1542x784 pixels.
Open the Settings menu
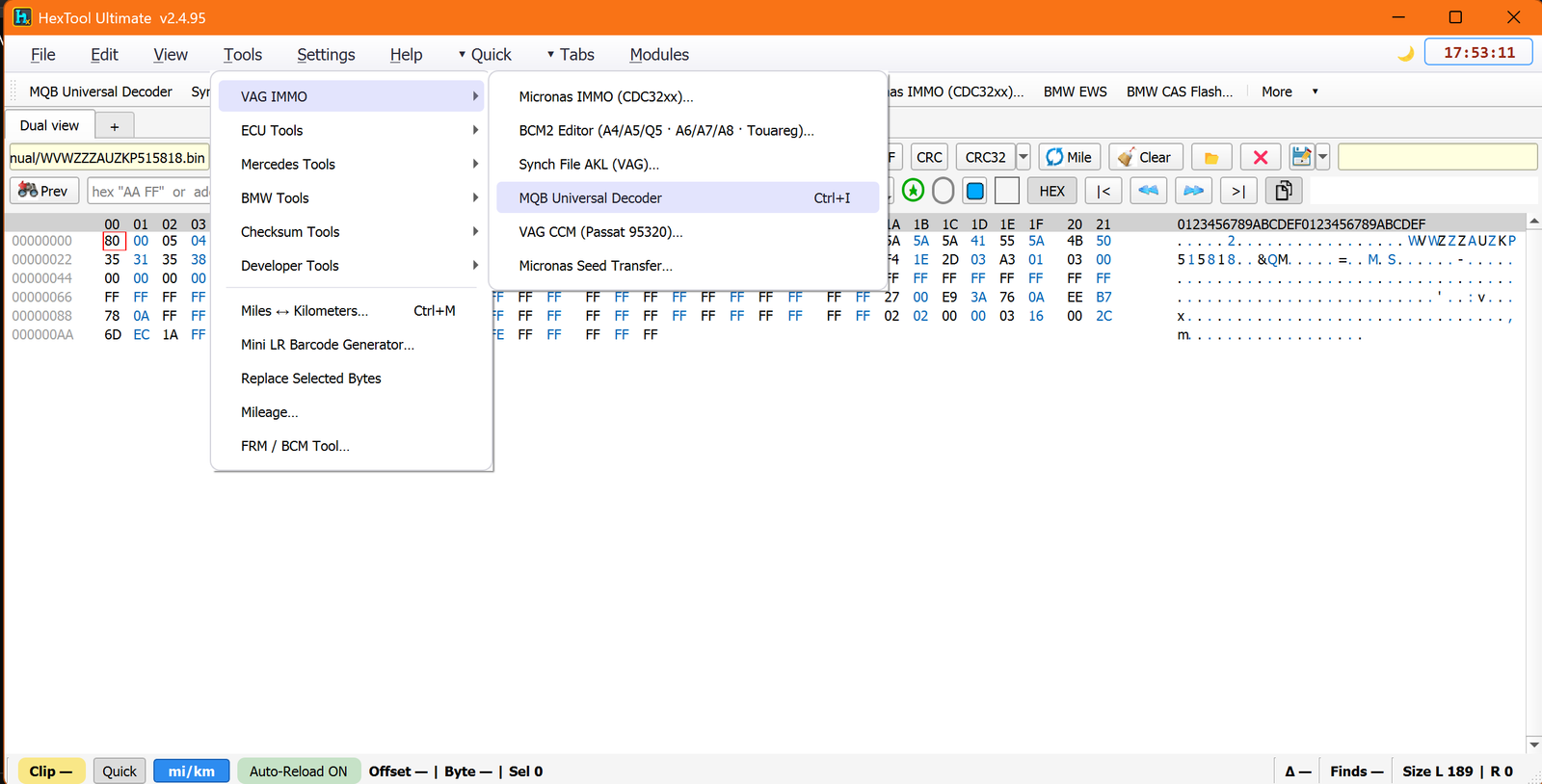(326, 55)
